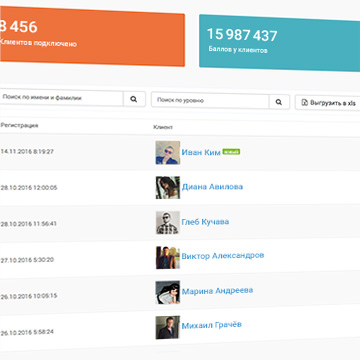Open Диана Авилова's avatar photo
The image size is (360, 360).
(168, 188)
